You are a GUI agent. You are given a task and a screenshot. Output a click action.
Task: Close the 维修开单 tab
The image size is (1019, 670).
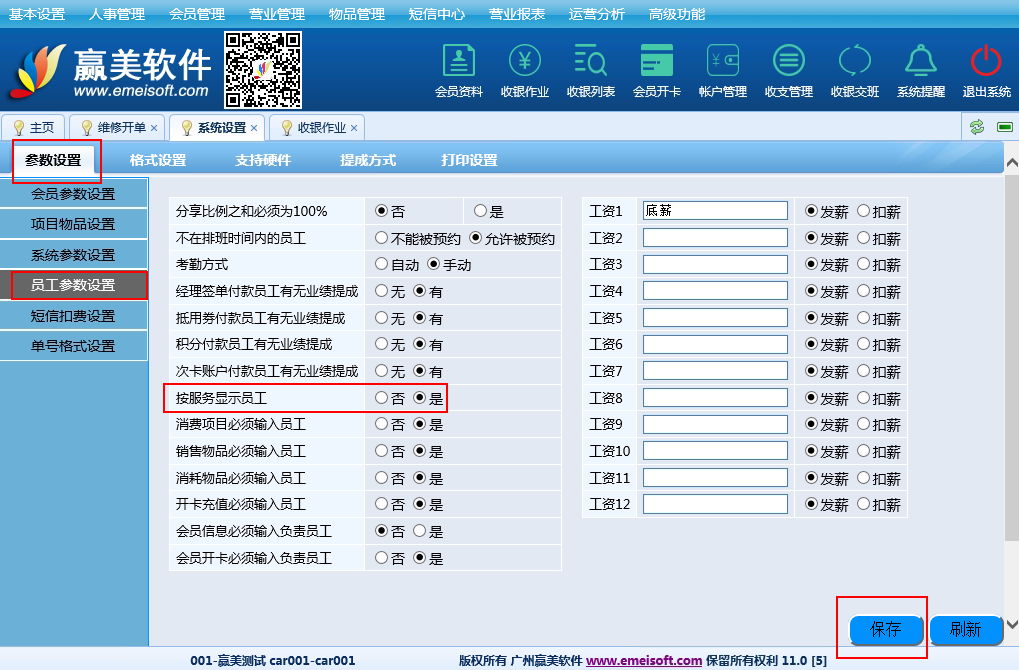coord(154,128)
